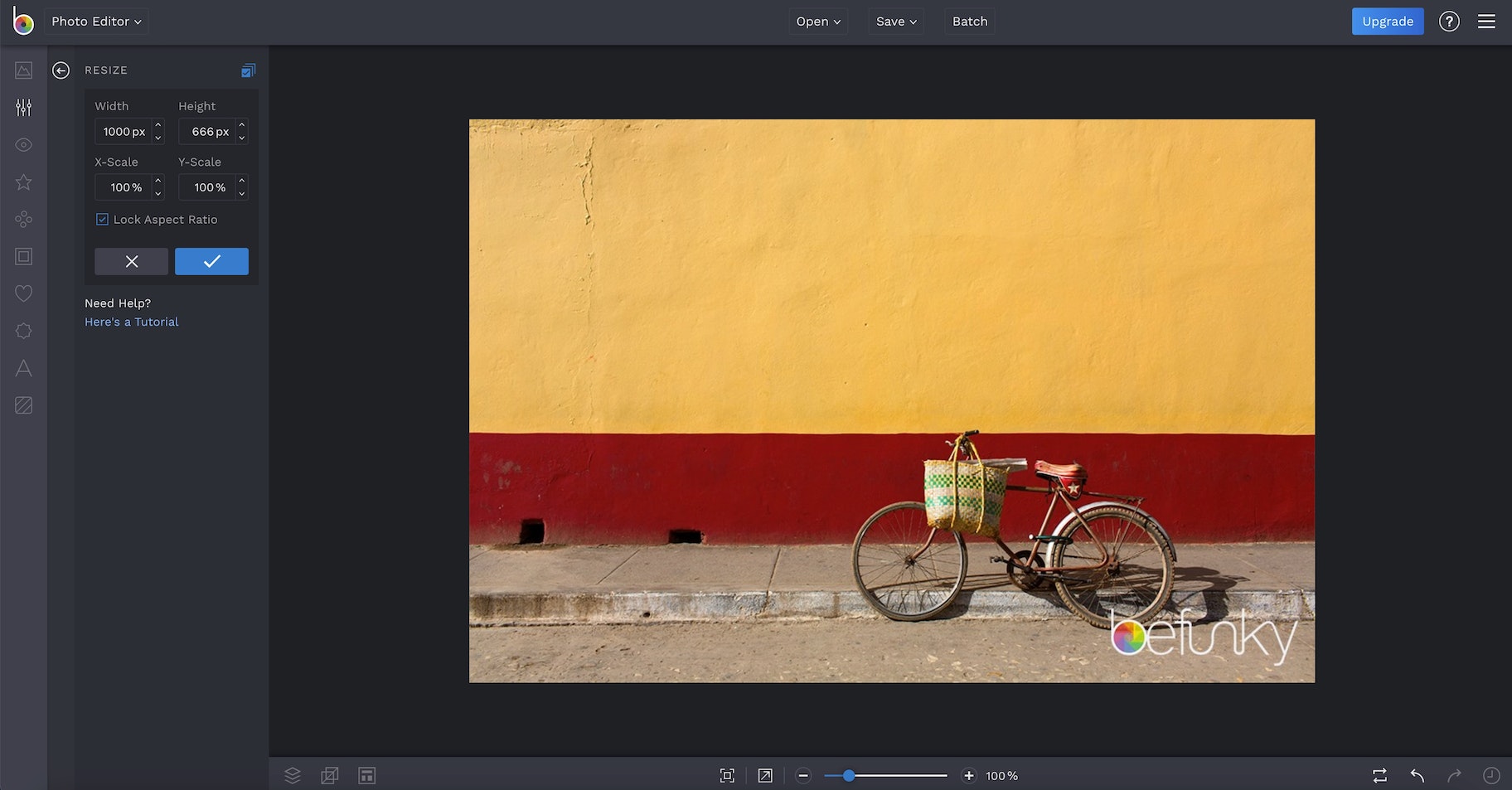This screenshot has width=1512, height=790.
Task: Expand the Photo Editor dropdown
Action: 96,22
